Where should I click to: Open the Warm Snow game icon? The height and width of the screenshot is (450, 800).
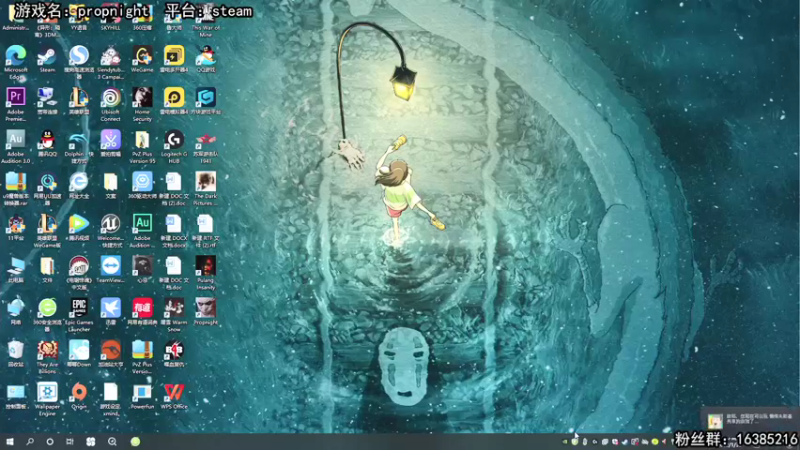tap(174, 315)
